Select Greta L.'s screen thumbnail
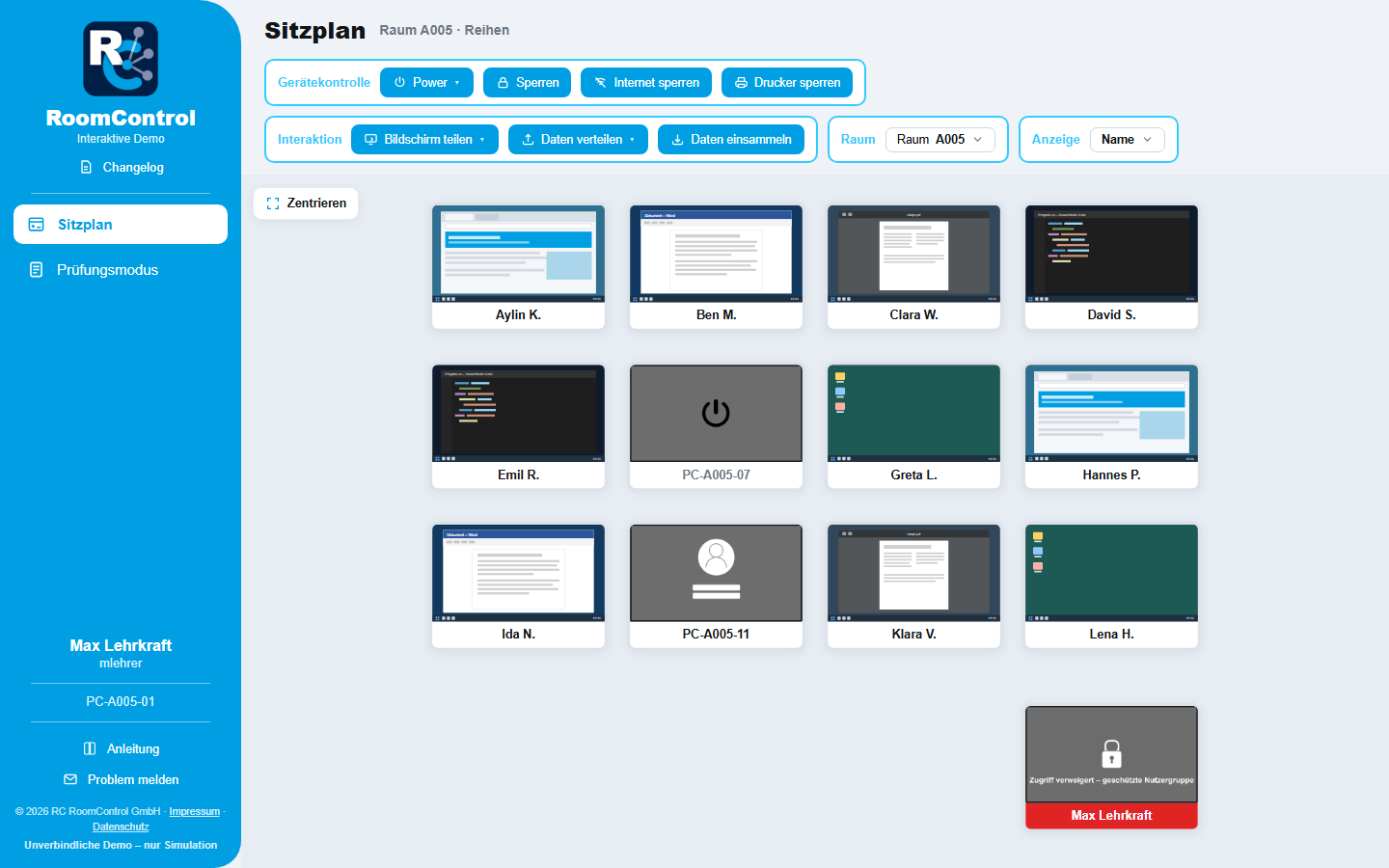 913,414
